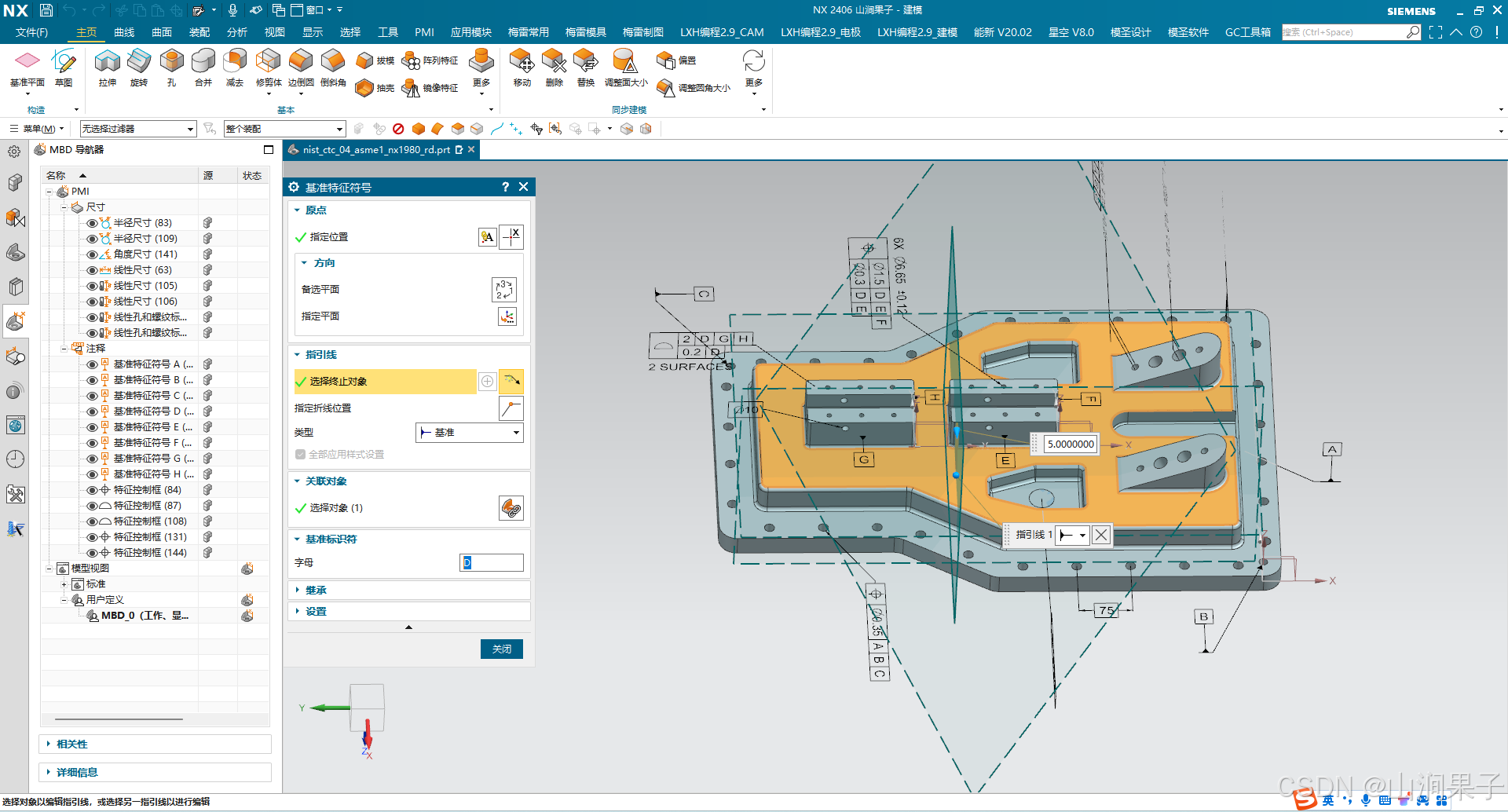Select the 修剪体 (Trim Body) tool
The width and height of the screenshot is (1508, 812).
click(x=269, y=68)
